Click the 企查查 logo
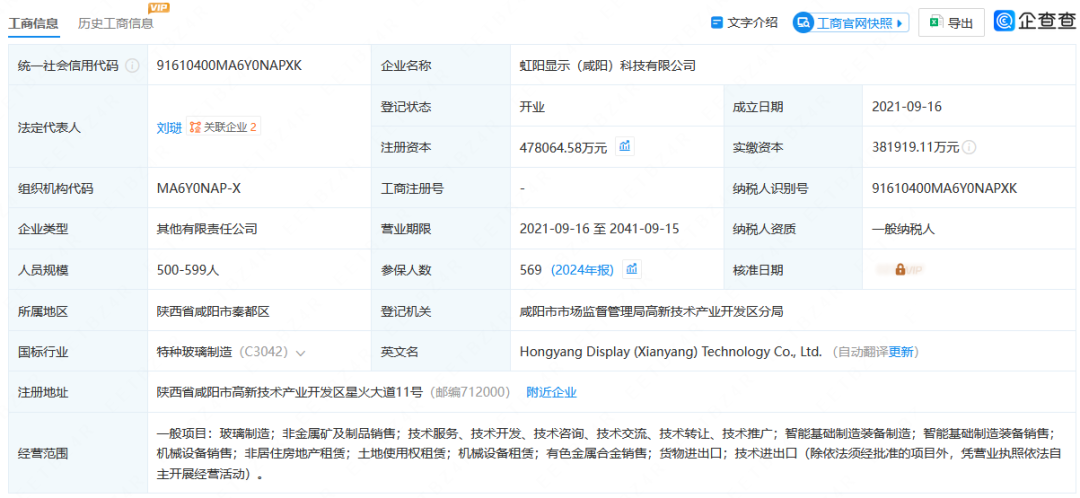The width and height of the screenshot is (1080, 498). 1035,21
